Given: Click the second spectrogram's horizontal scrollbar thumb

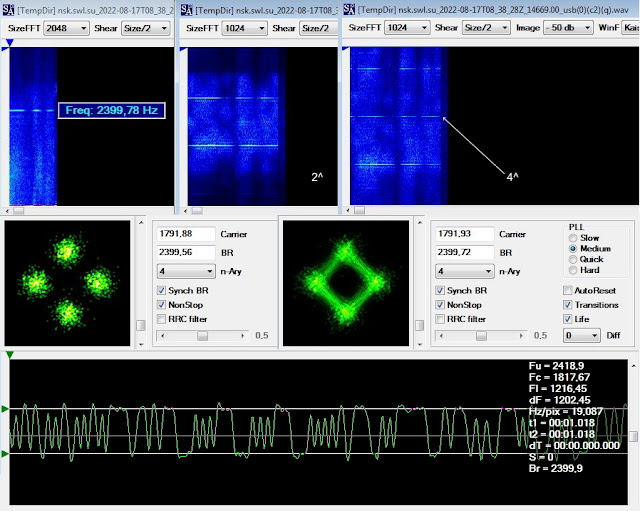Looking at the screenshot, I should click(x=197, y=211).
